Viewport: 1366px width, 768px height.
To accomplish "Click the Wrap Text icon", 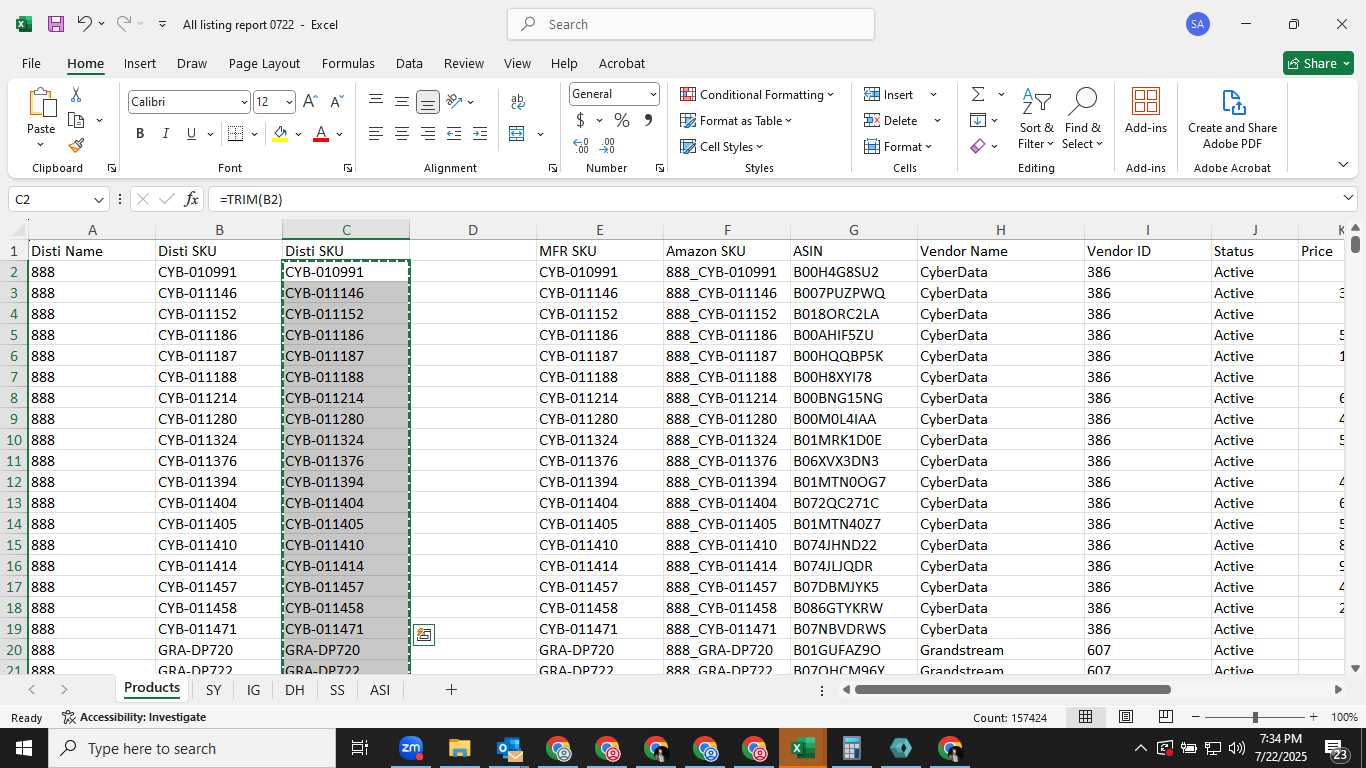I will pyautogui.click(x=518, y=102).
